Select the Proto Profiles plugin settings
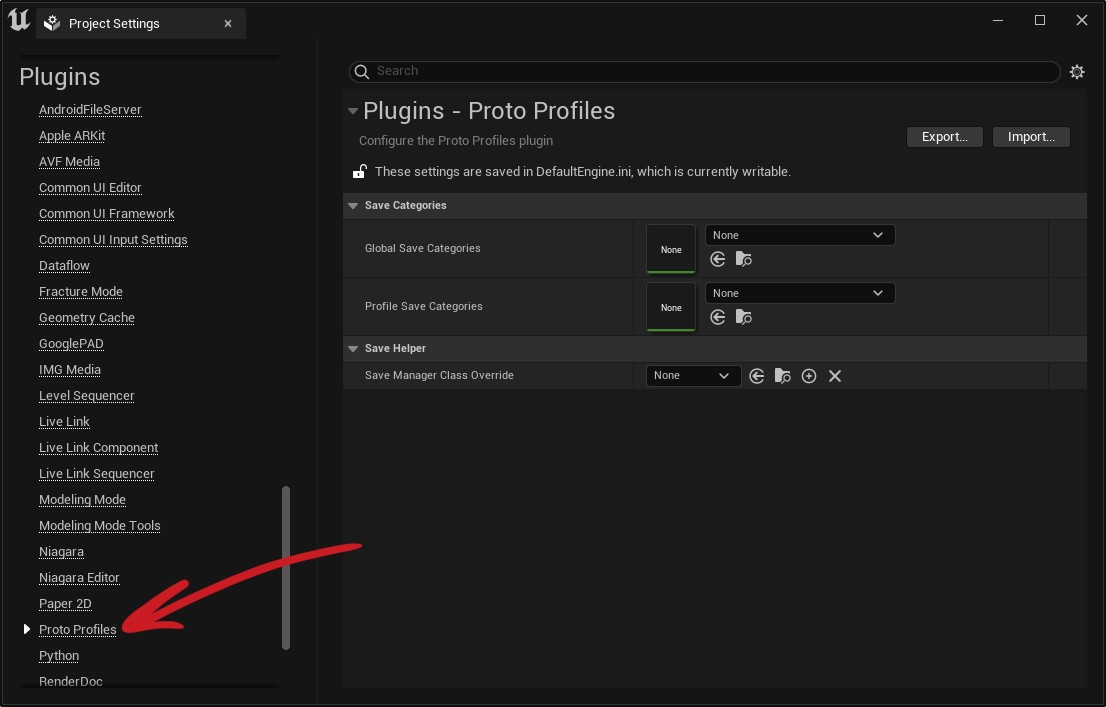This screenshot has height=707, width=1106. (x=77, y=630)
